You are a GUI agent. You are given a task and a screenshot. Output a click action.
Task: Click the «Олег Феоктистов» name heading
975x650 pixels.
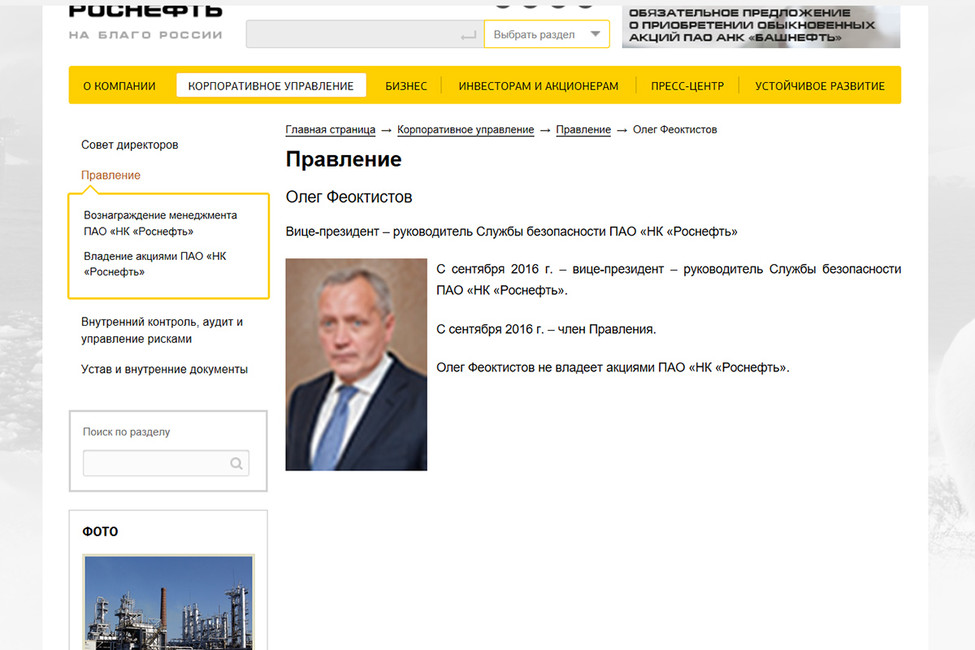tap(349, 197)
